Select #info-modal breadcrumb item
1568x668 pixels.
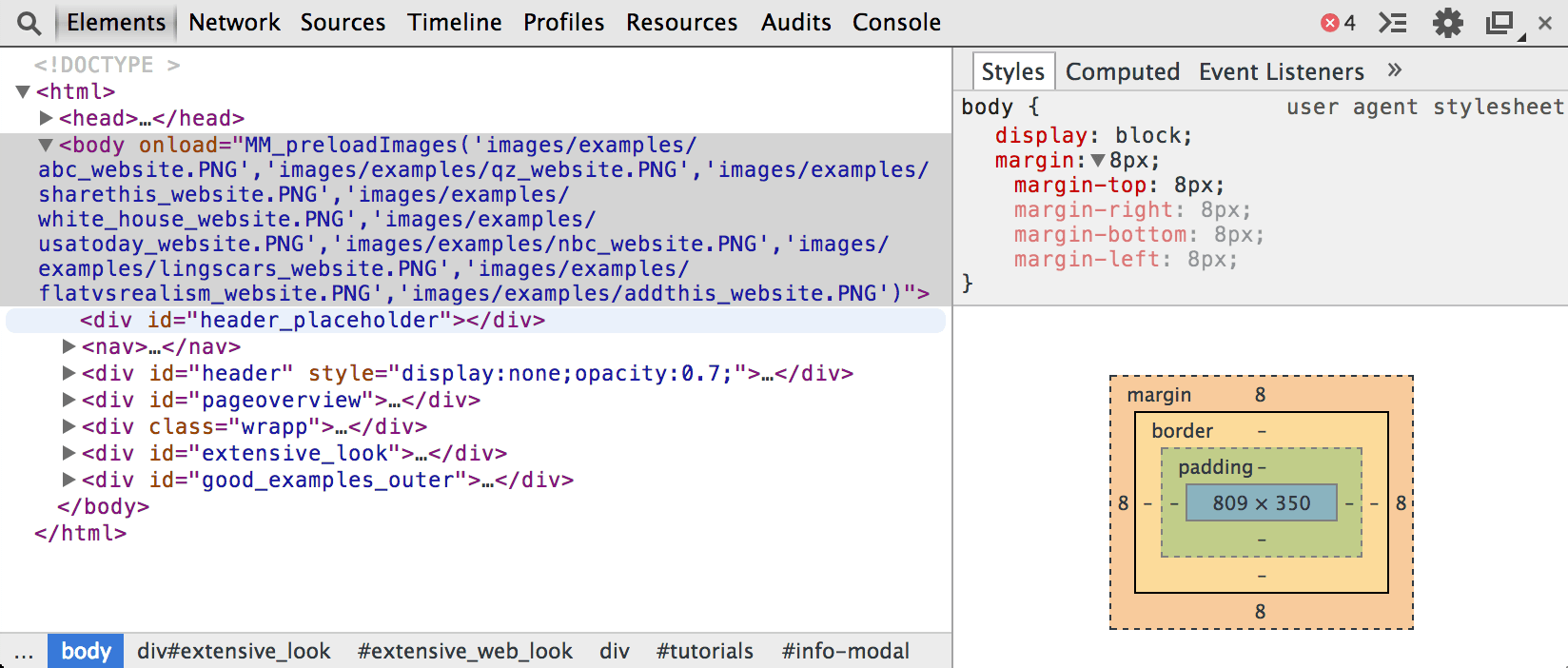(845, 652)
